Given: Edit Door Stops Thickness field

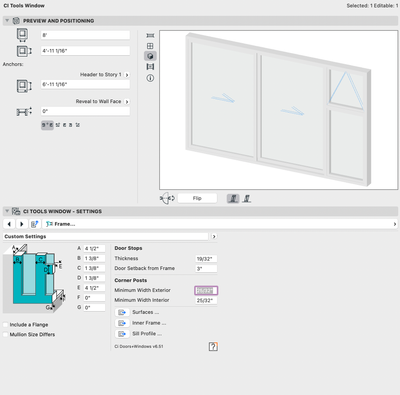Looking at the screenshot, I should click(x=206, y=259).
